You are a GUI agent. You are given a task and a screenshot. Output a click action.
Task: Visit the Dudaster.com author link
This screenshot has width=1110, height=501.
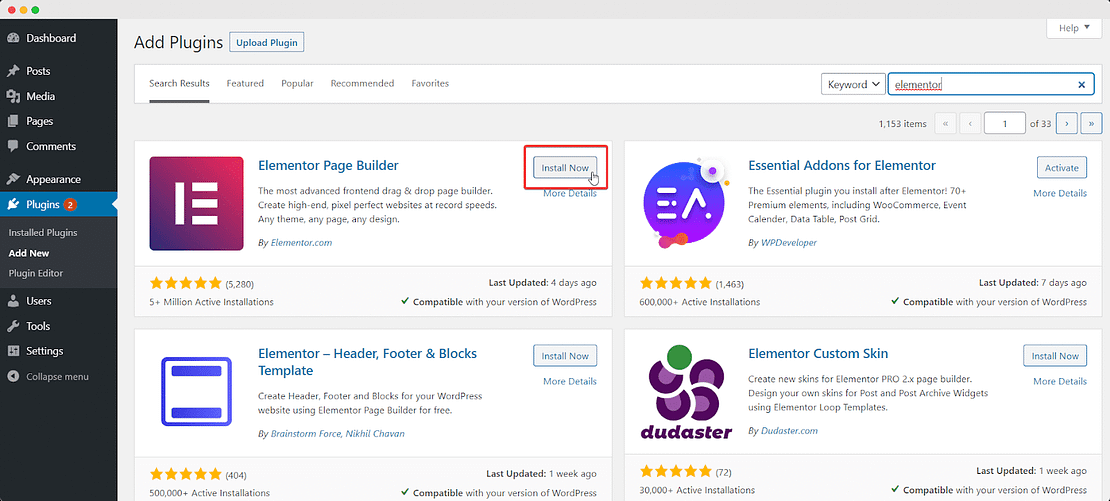point(789,431)
